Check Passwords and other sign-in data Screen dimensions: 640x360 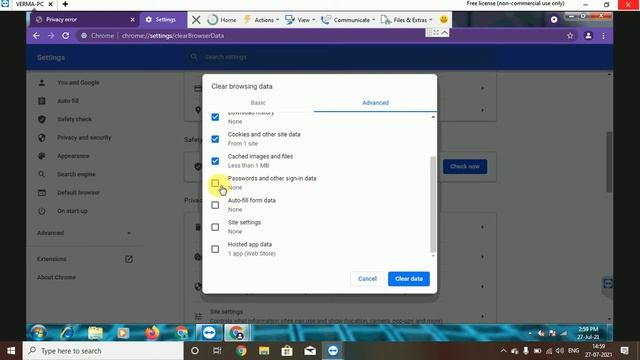[215, 183]
